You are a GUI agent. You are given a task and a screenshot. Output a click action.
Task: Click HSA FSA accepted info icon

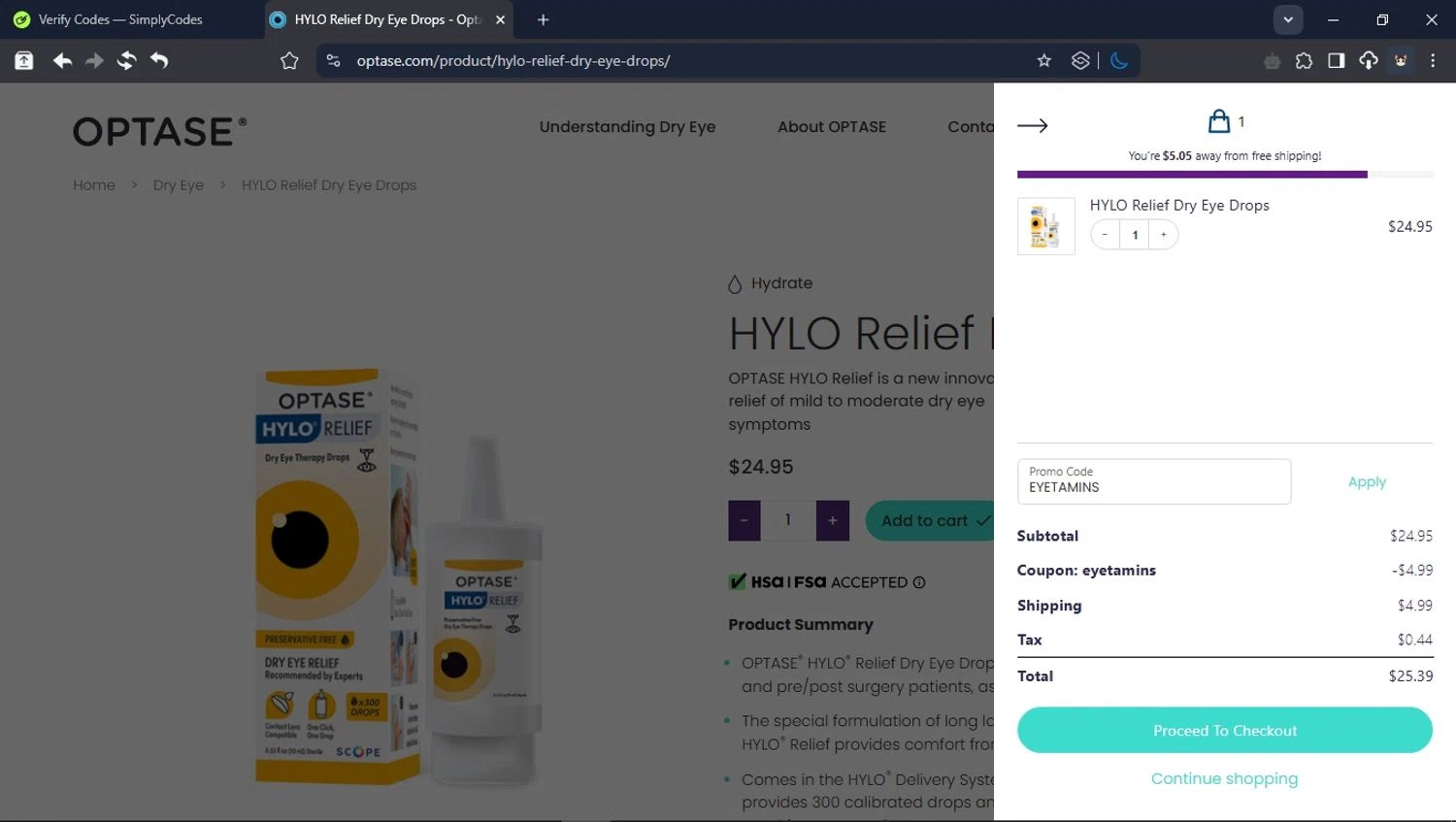(919, 582)
